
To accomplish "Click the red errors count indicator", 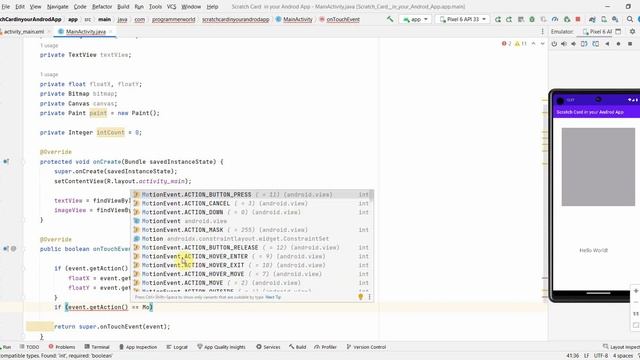I will [x=507, y=44].
